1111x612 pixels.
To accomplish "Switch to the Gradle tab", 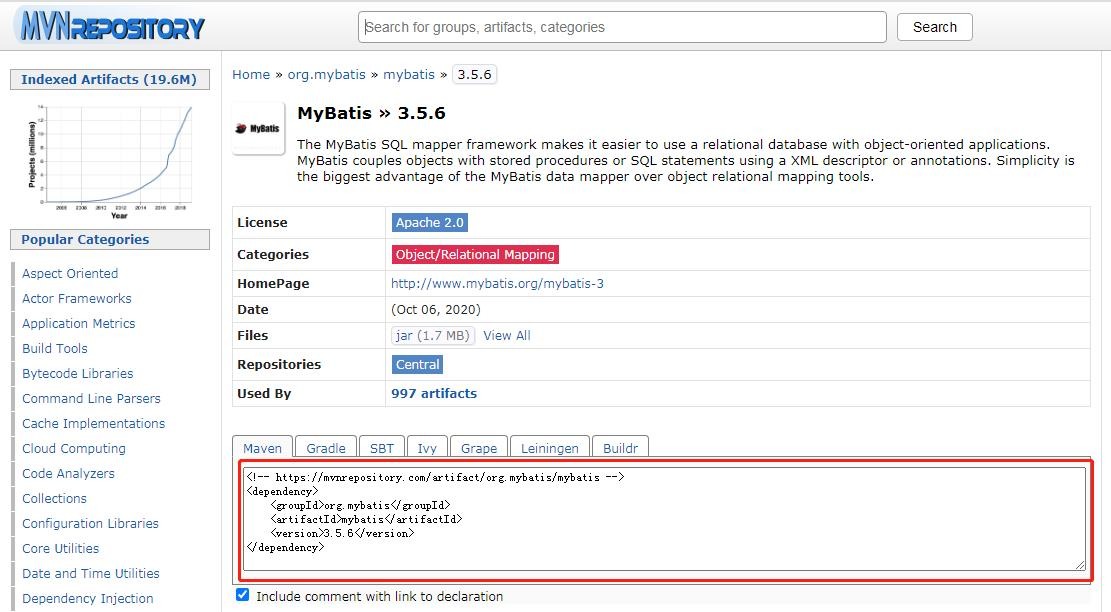I will tap(326, 448).
